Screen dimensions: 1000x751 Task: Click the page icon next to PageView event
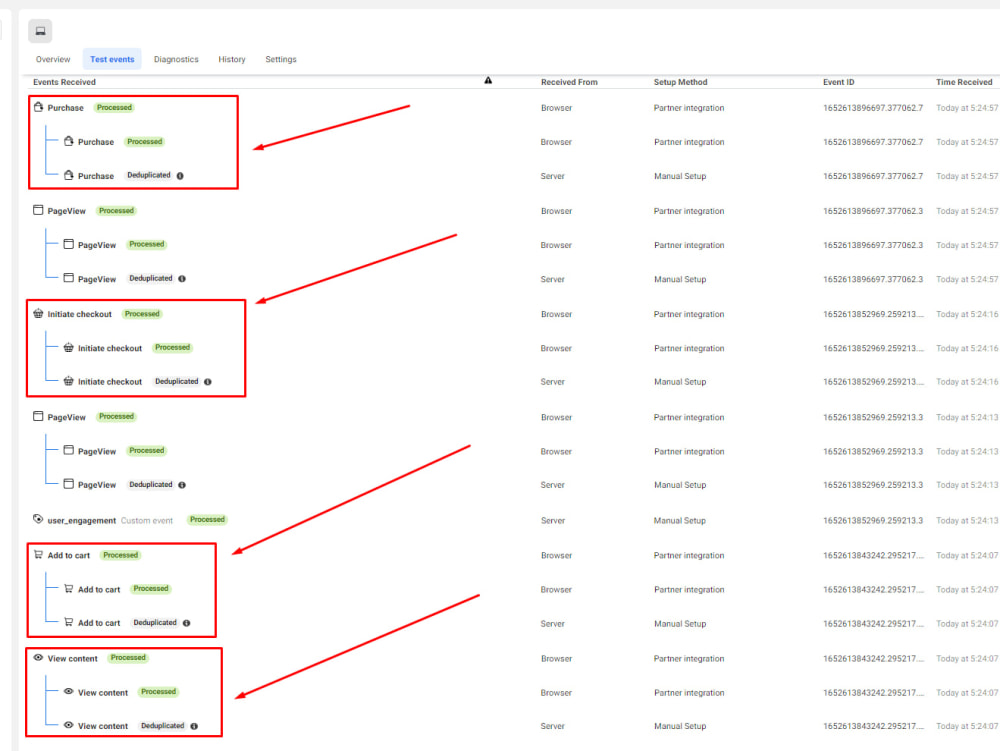[x=38, y=210]
